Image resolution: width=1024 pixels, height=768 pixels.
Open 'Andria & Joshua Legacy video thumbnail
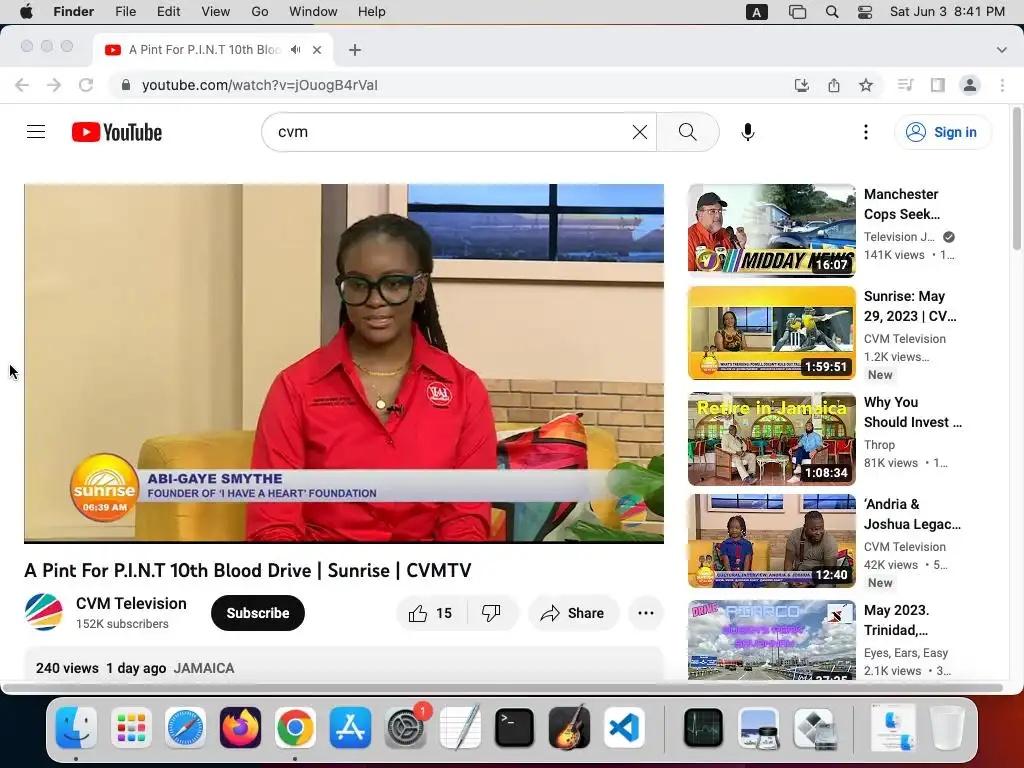[x=772, y=541]
